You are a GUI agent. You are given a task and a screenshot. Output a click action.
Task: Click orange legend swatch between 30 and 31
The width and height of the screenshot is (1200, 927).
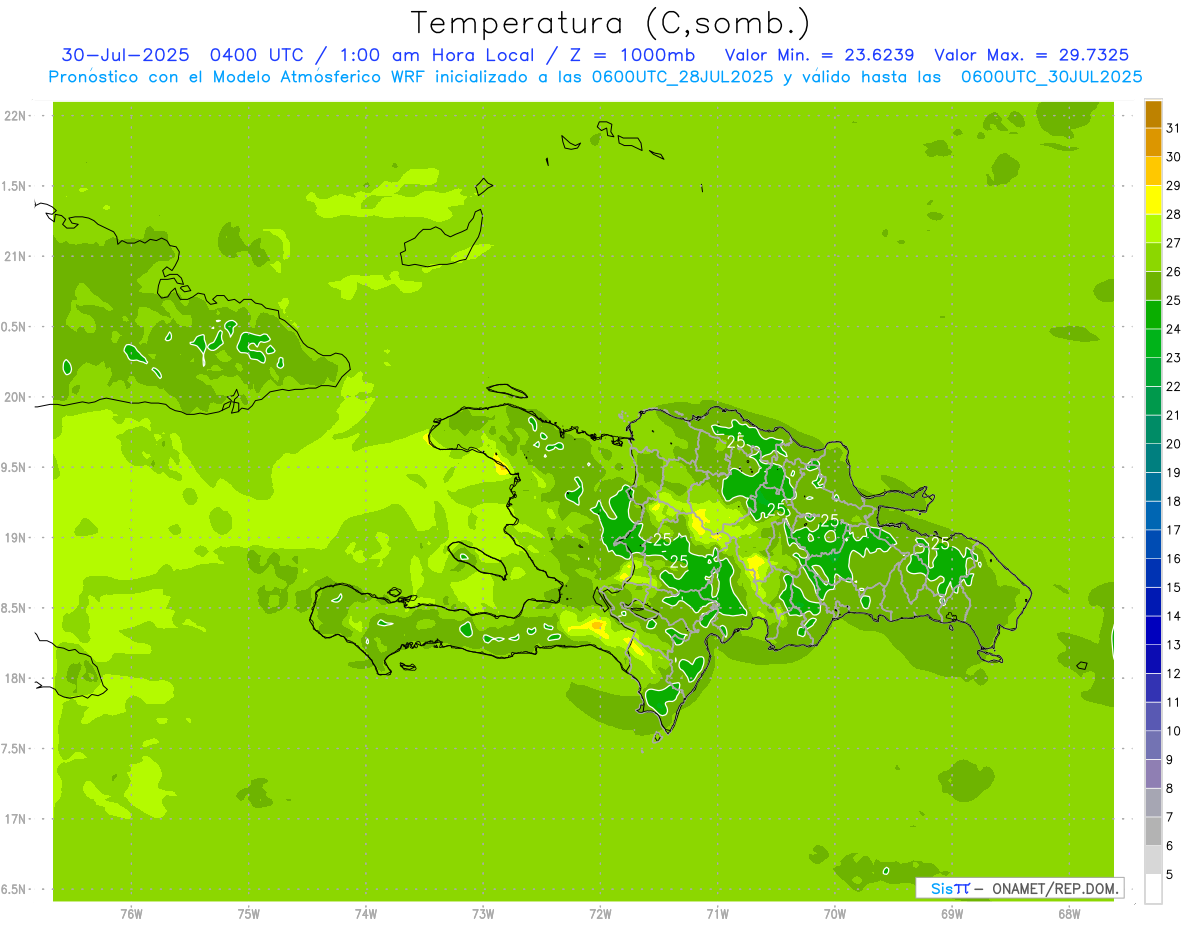pyautogui.click(x=1153, y=142)
